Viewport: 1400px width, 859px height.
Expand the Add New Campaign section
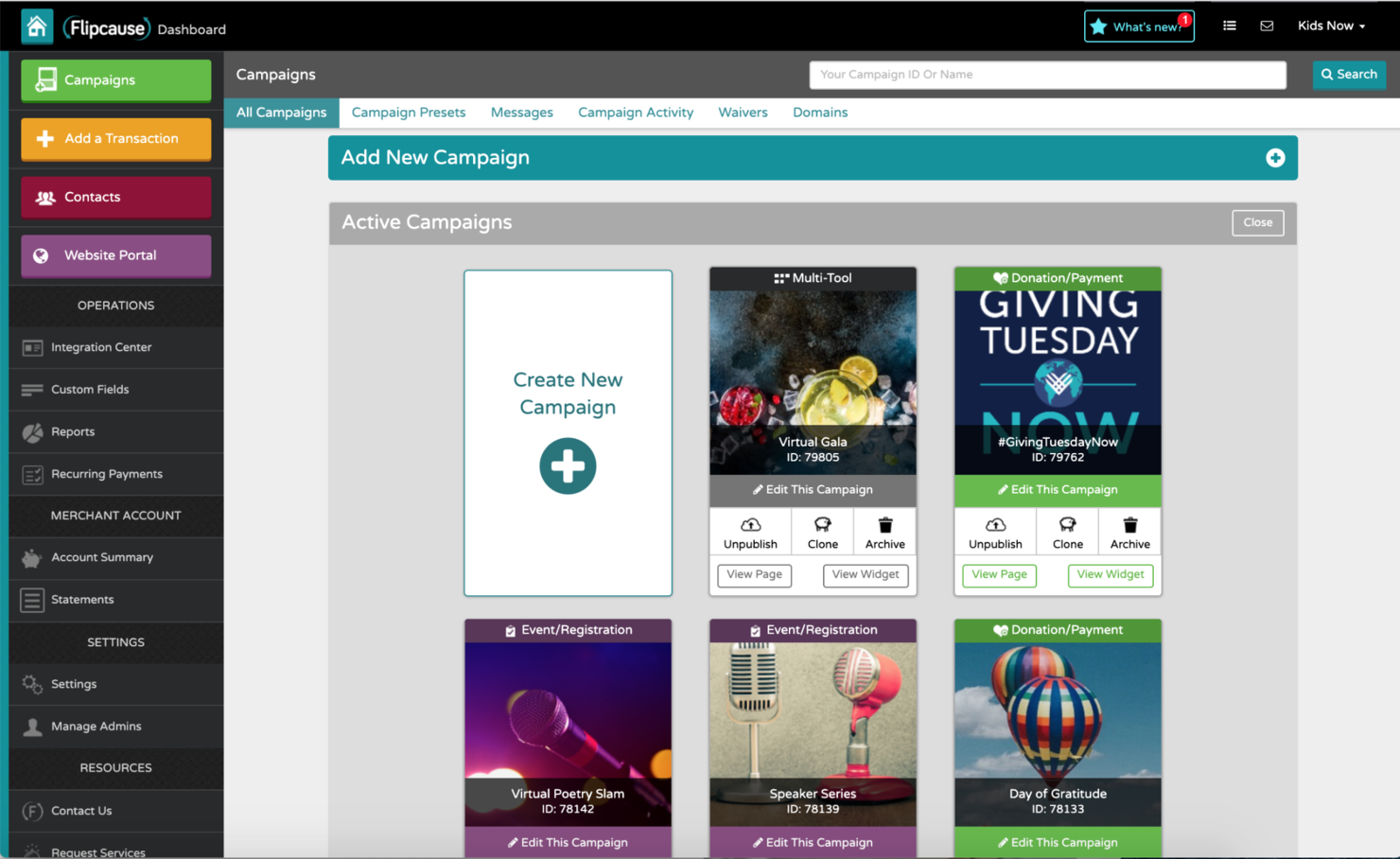1276,158
